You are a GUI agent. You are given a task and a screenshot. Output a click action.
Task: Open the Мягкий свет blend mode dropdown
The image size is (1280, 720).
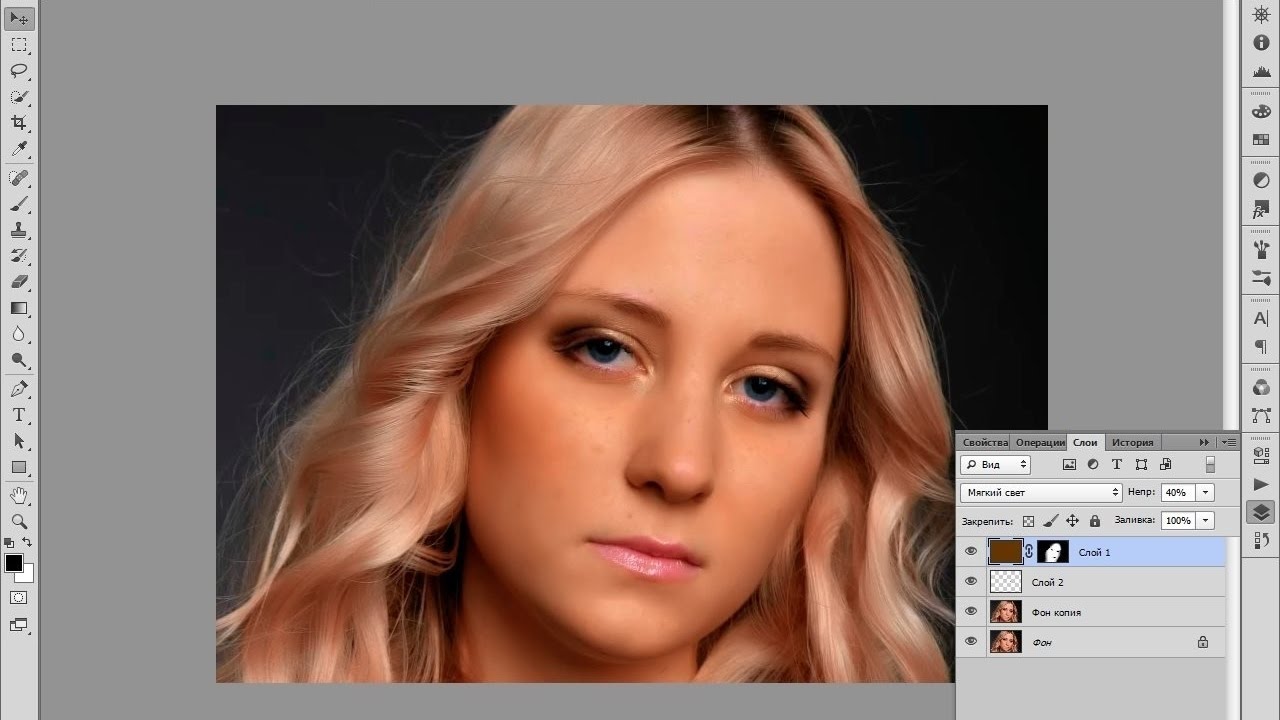(1042, 492)
